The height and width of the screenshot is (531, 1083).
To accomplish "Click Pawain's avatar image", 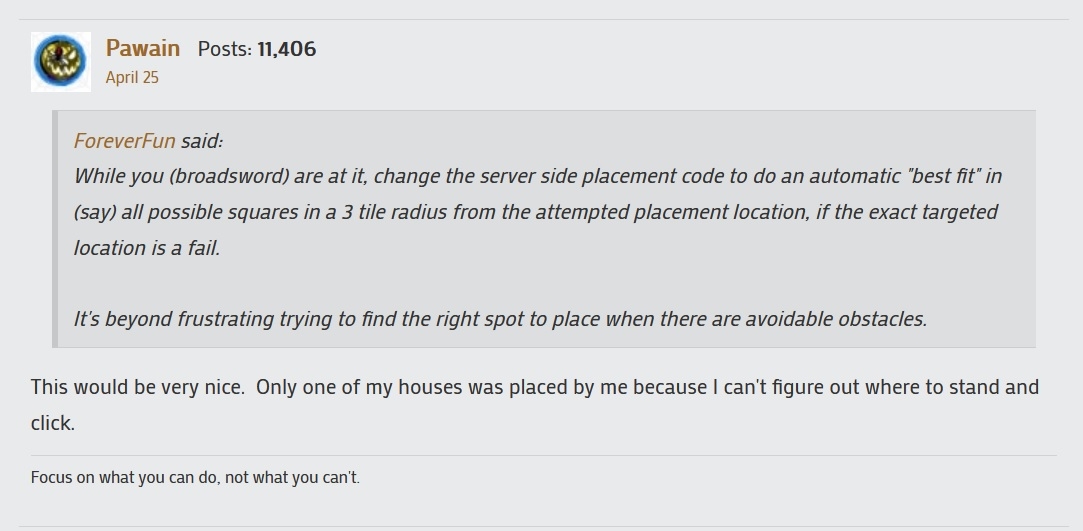I will coord(60,61).
